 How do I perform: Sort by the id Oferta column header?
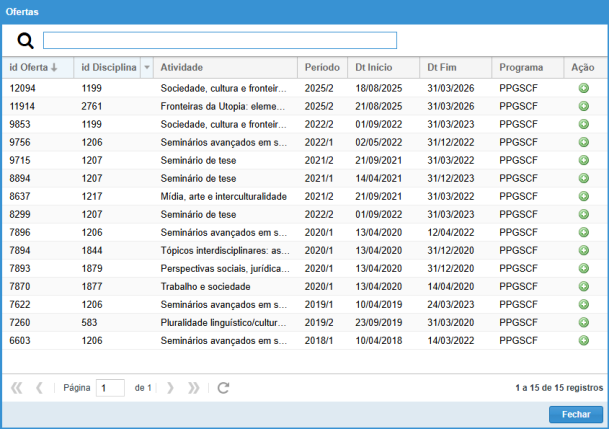[x=32, y=68]
